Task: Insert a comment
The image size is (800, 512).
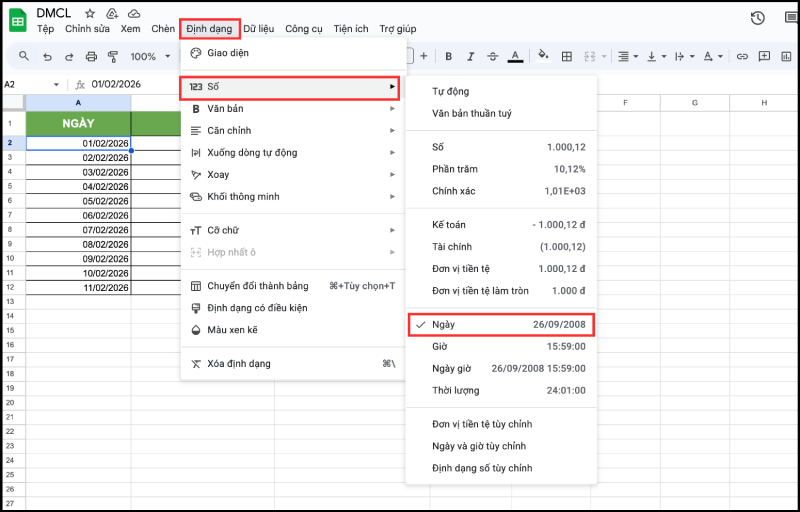Action: (x=764, y=56)
